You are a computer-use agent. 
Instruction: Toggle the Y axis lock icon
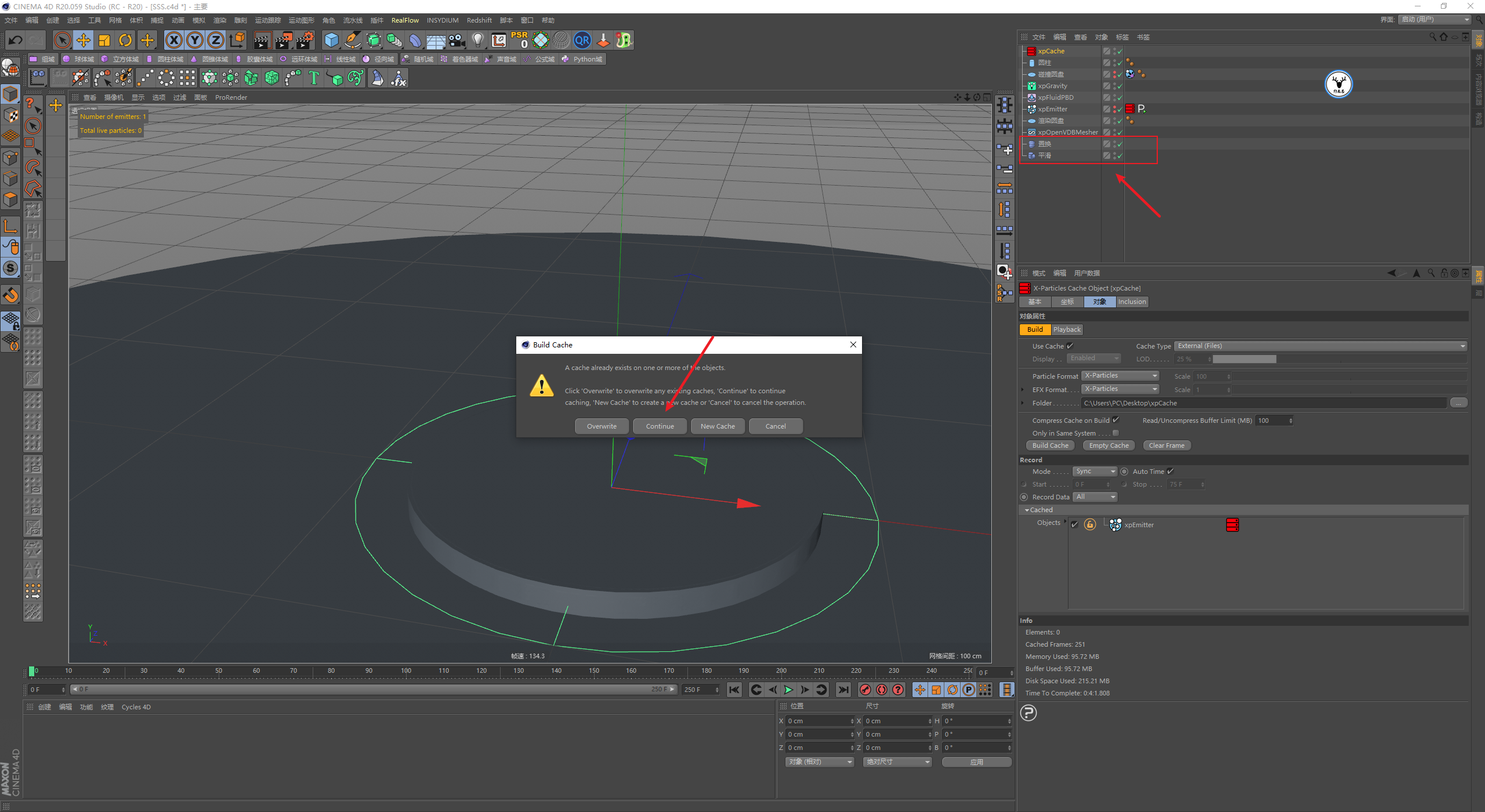pos(195,40)
